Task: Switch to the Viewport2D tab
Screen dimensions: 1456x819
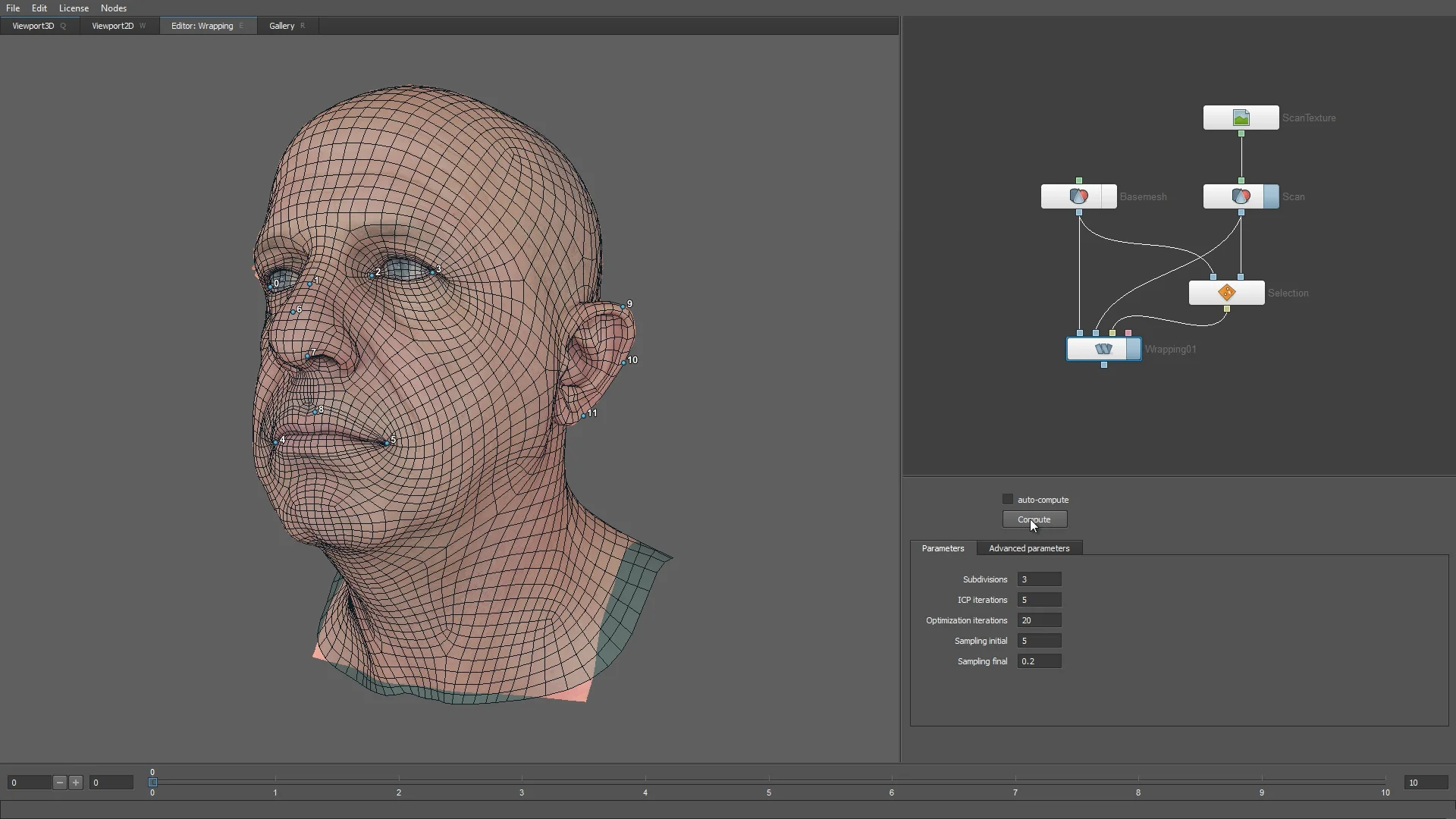Action: 112,26
